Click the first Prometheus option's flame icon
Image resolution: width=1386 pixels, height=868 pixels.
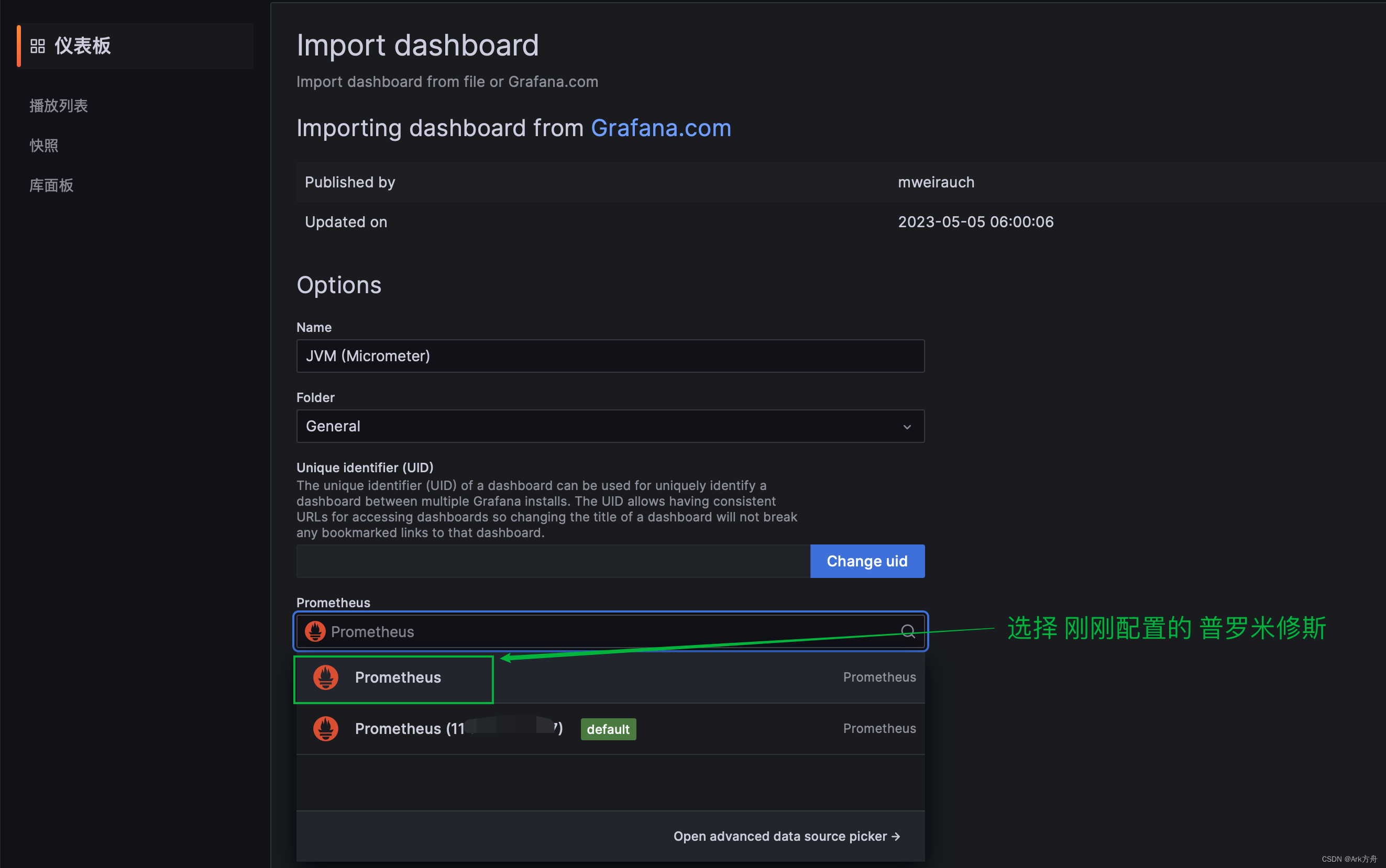(x=326, y=677)
